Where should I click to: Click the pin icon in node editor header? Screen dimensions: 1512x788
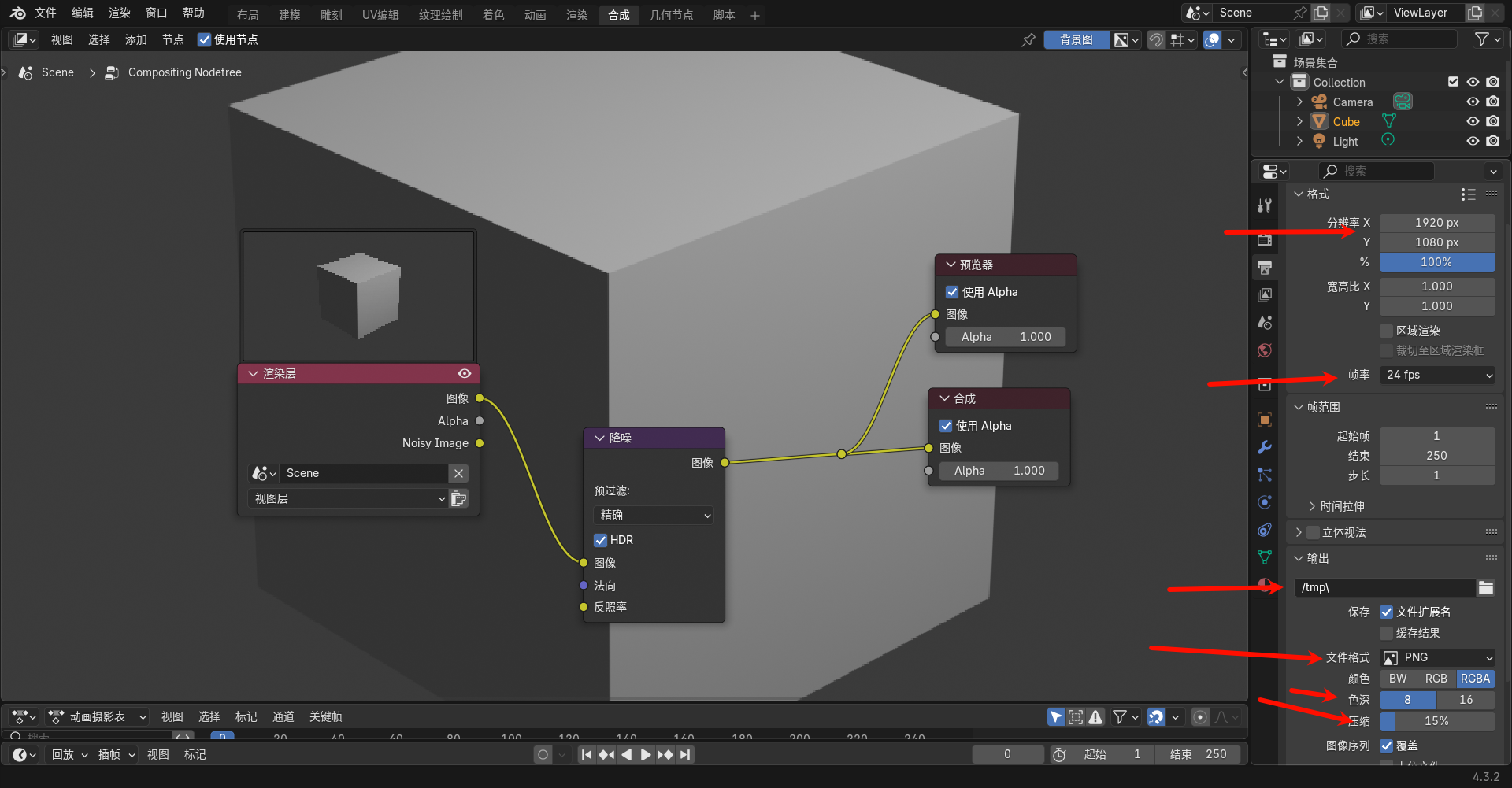coord(1028,39)
